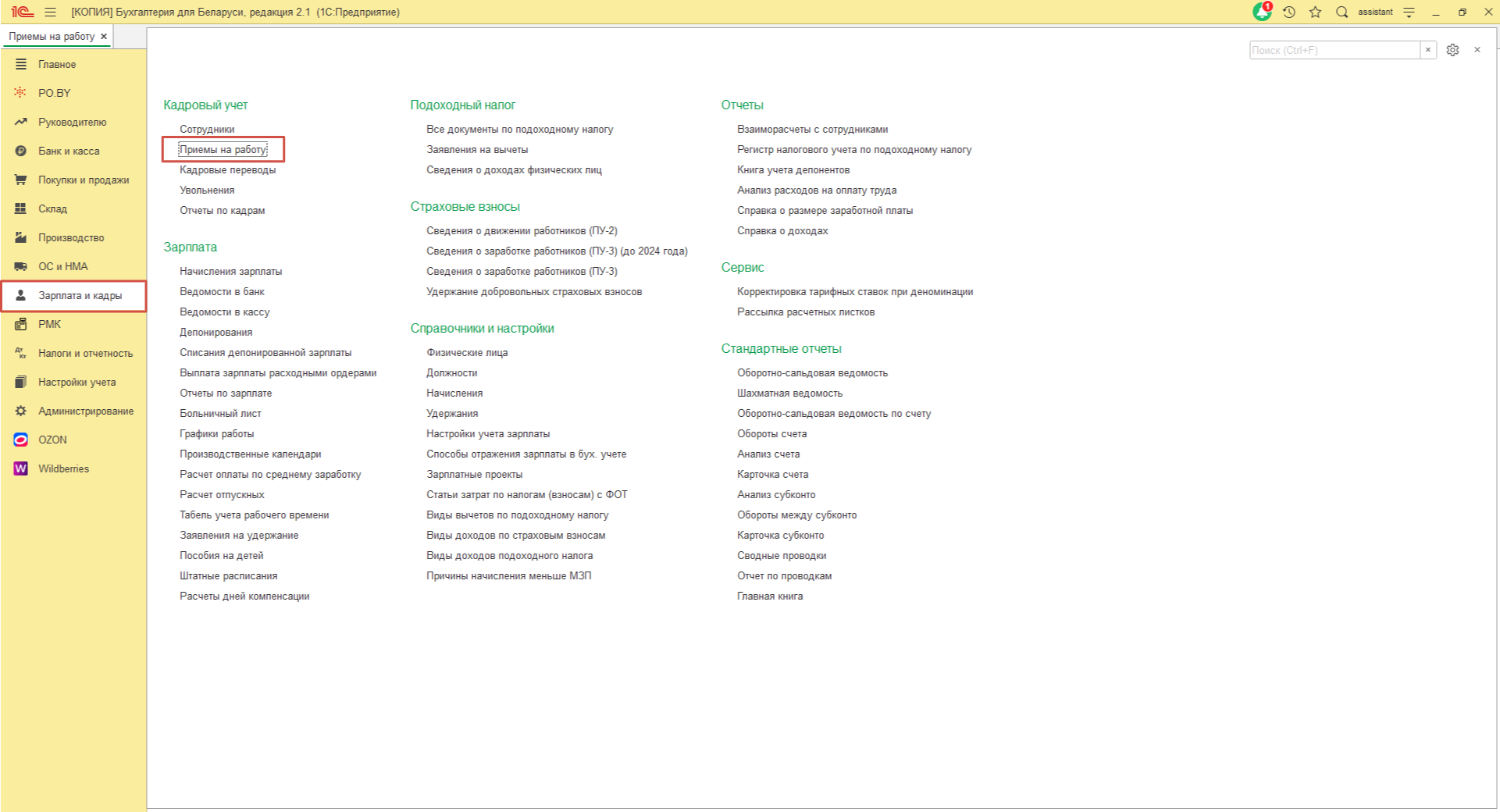Open the Банк и касса section

tap(69, 151)
